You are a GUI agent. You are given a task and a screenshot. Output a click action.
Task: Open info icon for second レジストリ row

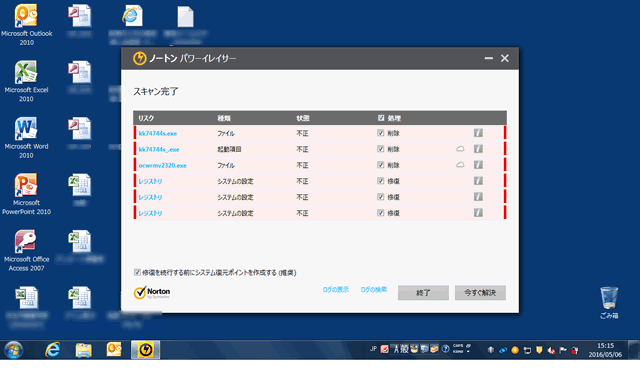478,196
